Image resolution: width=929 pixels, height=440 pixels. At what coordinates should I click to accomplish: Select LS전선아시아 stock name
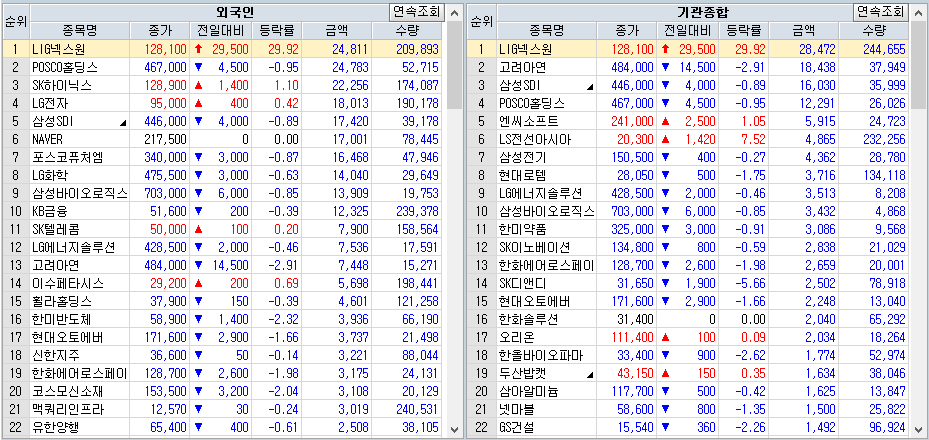point(534,139)
